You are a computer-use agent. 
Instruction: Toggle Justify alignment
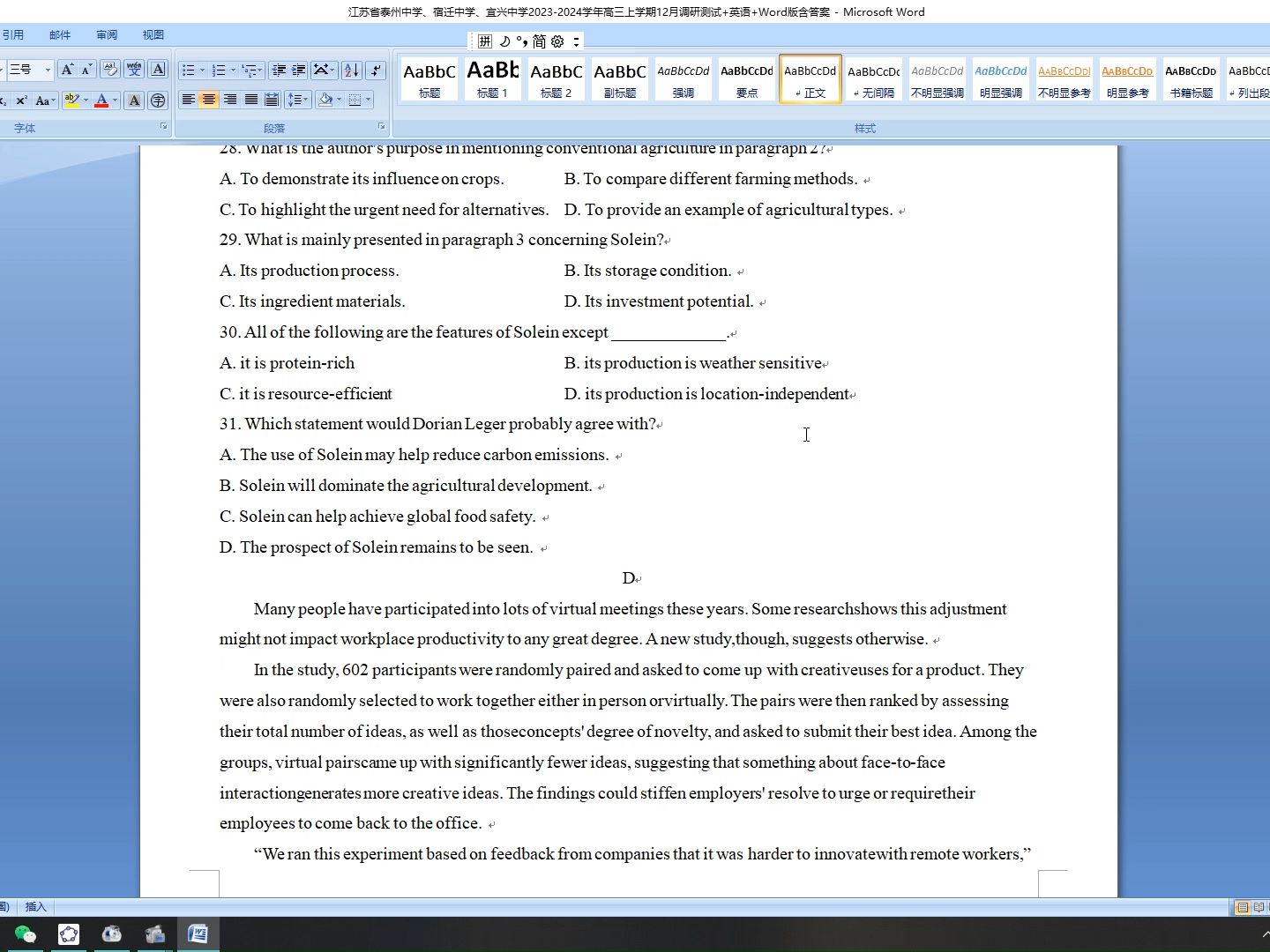pyautogui.click(x=251, y=100)
